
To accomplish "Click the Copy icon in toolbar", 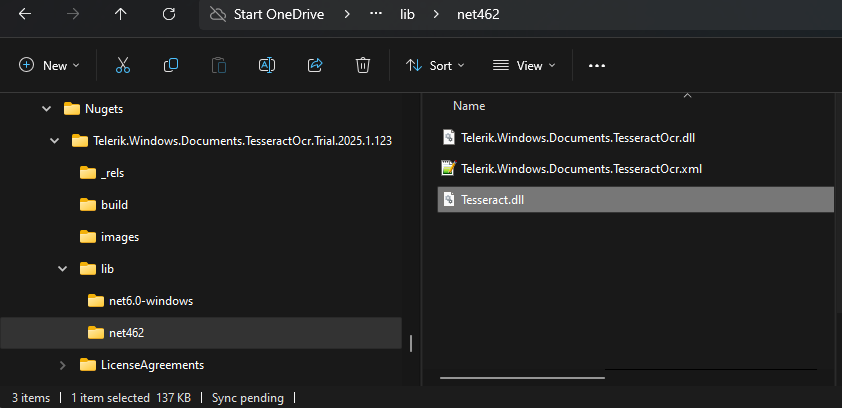I will 171,65.
